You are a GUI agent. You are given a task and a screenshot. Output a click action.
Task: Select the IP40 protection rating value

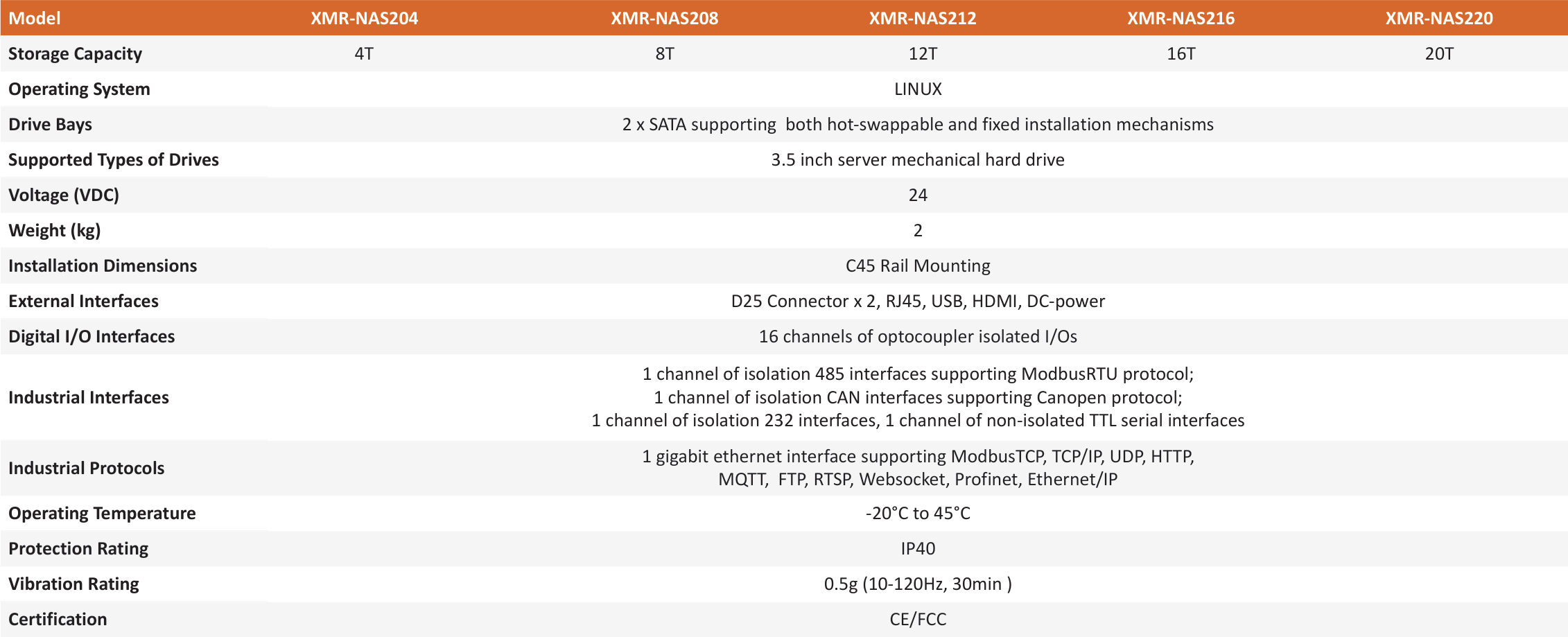pos(918,548)
